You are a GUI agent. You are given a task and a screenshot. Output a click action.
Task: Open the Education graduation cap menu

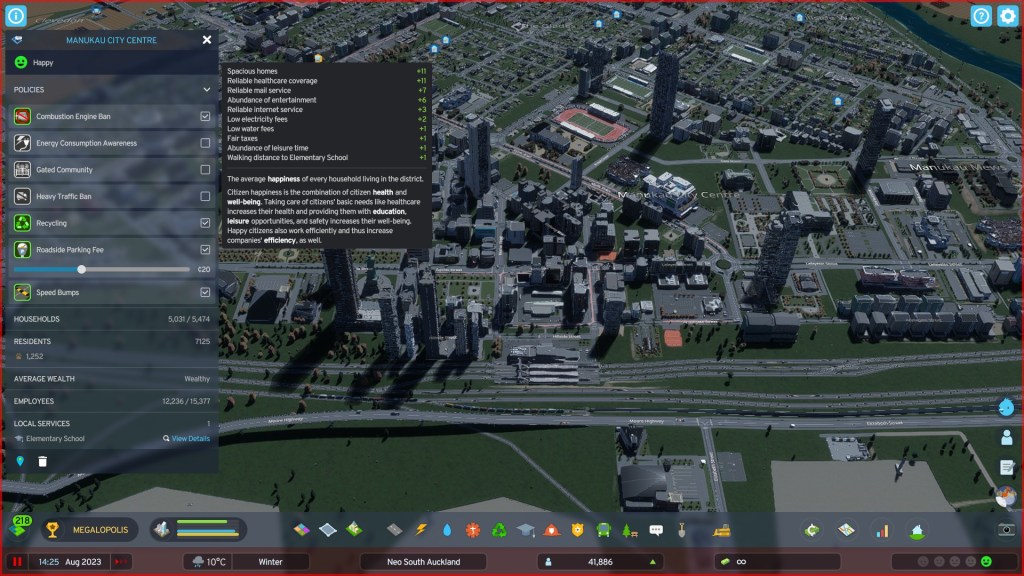(525, 529)
